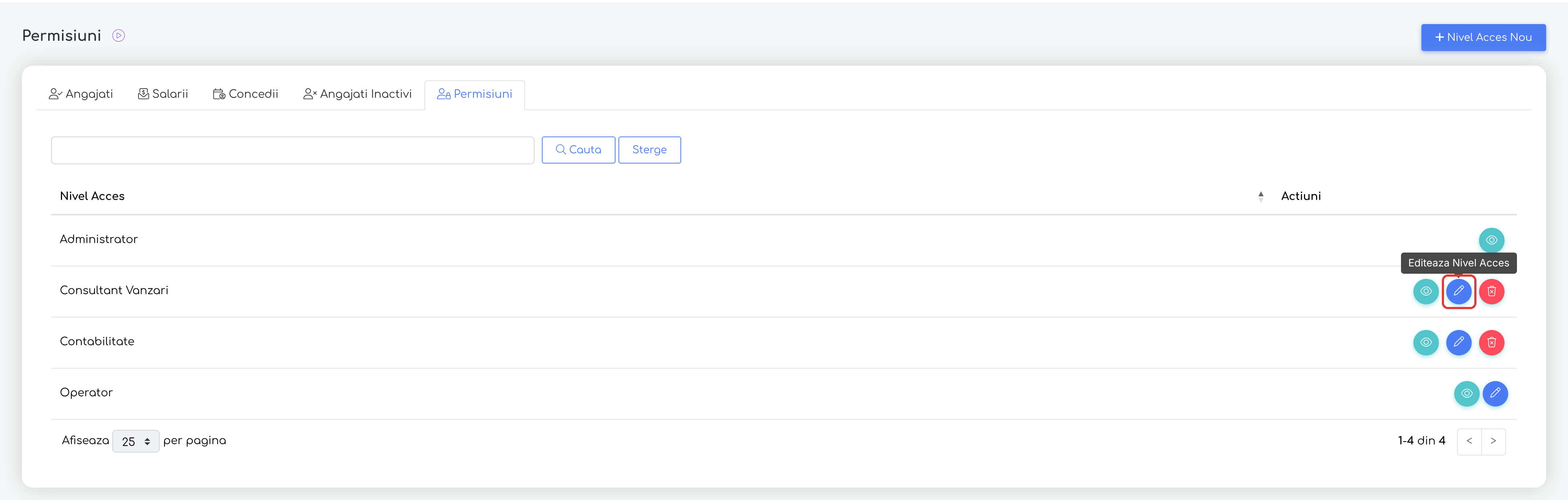Open the rows per page dropdown
Screen dimensions: 1568x500
136,441
